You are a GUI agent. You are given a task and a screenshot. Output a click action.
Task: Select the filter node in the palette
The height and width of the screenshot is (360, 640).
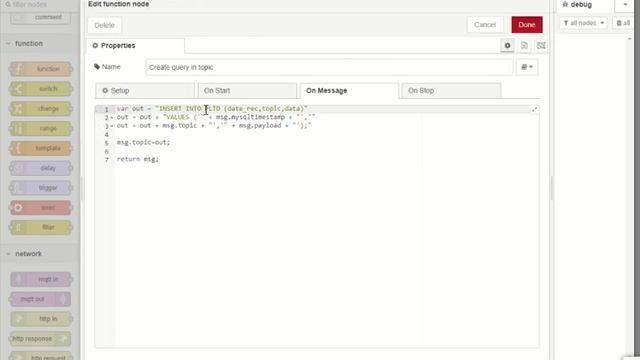pyautogui.click(x=41, y=227)
